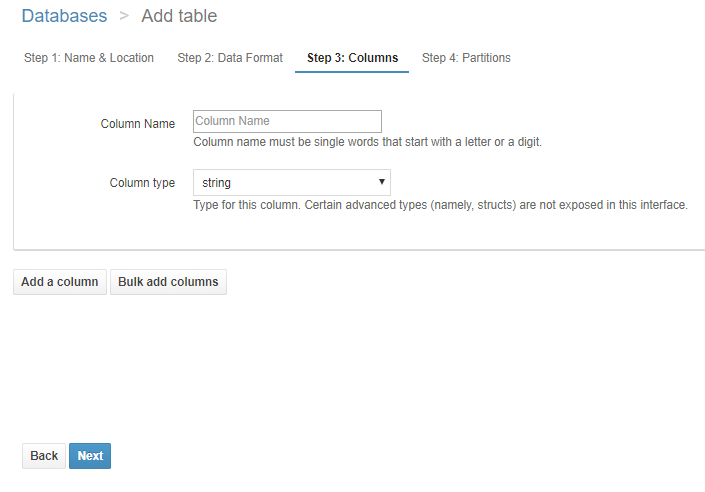Open the Column type combo box

(x=292, y=182)
